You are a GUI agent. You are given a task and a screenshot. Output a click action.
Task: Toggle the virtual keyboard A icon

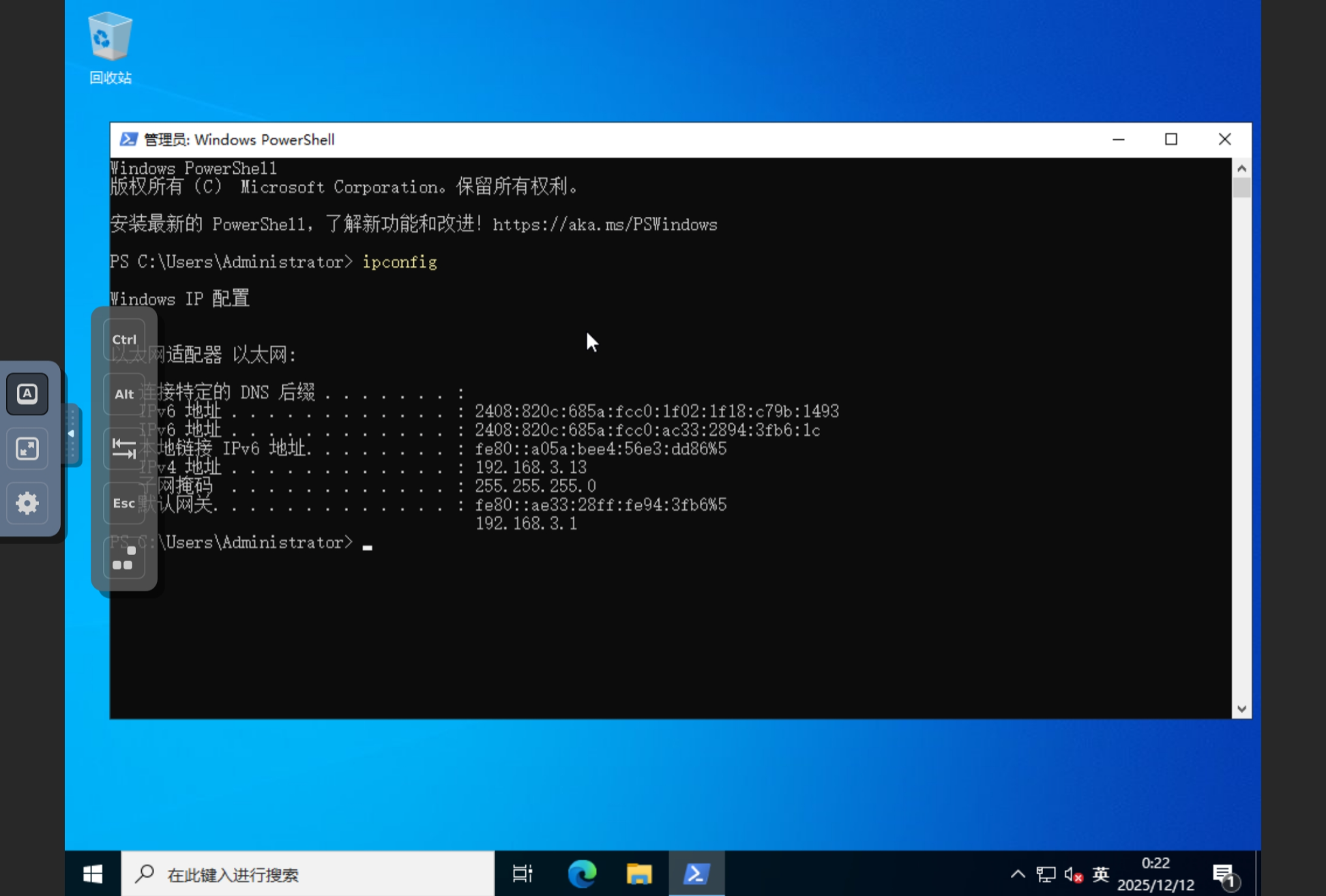point(27,393)
